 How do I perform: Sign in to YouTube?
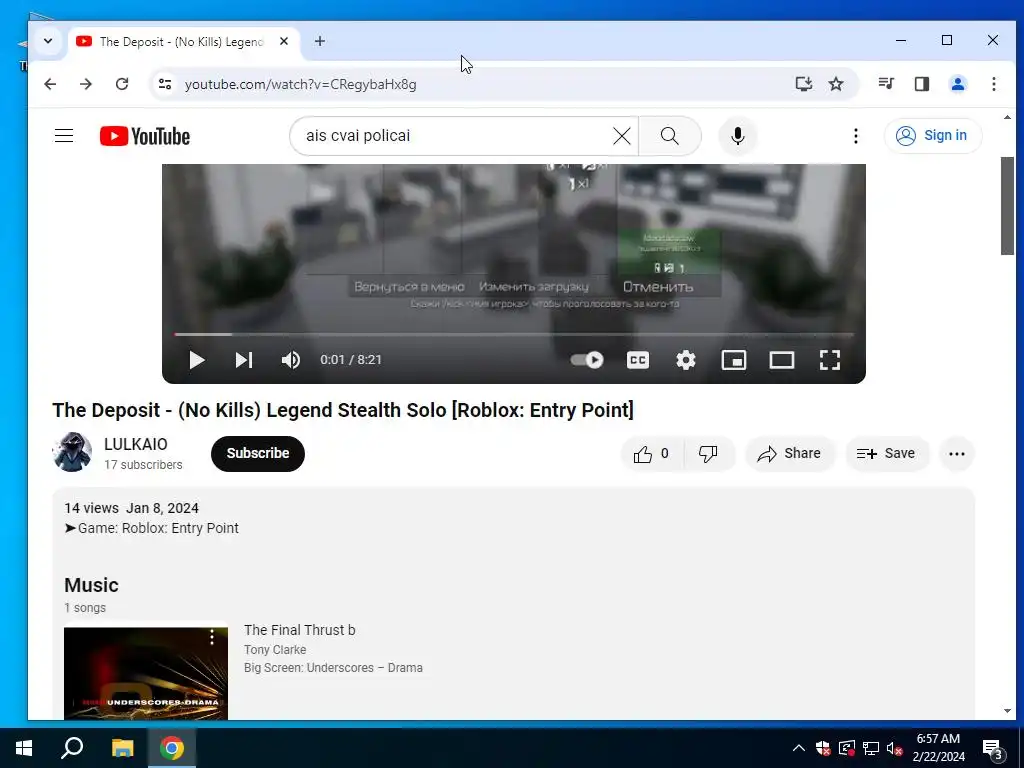(933, 136)
